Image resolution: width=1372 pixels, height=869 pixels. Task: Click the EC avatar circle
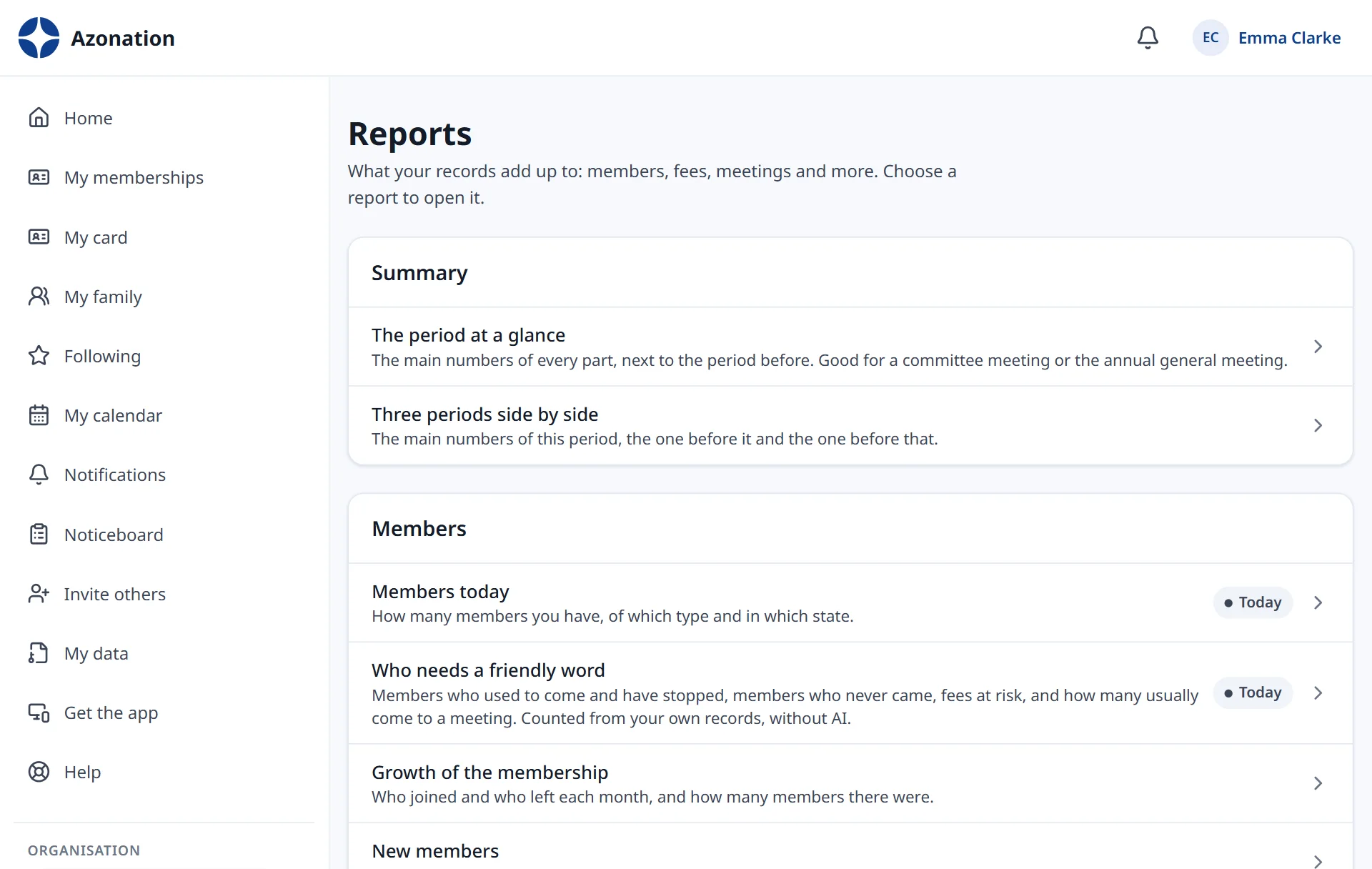point(1211,38)
